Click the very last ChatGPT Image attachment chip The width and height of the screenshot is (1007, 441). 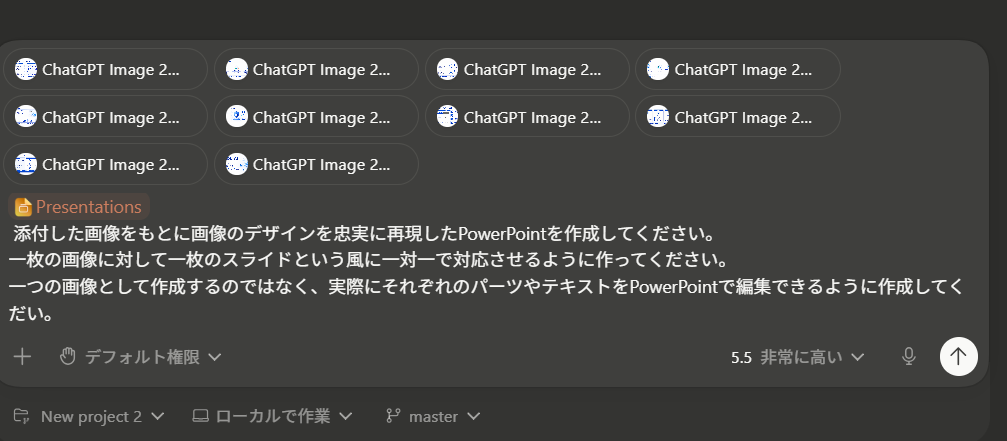(x=316, y=164)
